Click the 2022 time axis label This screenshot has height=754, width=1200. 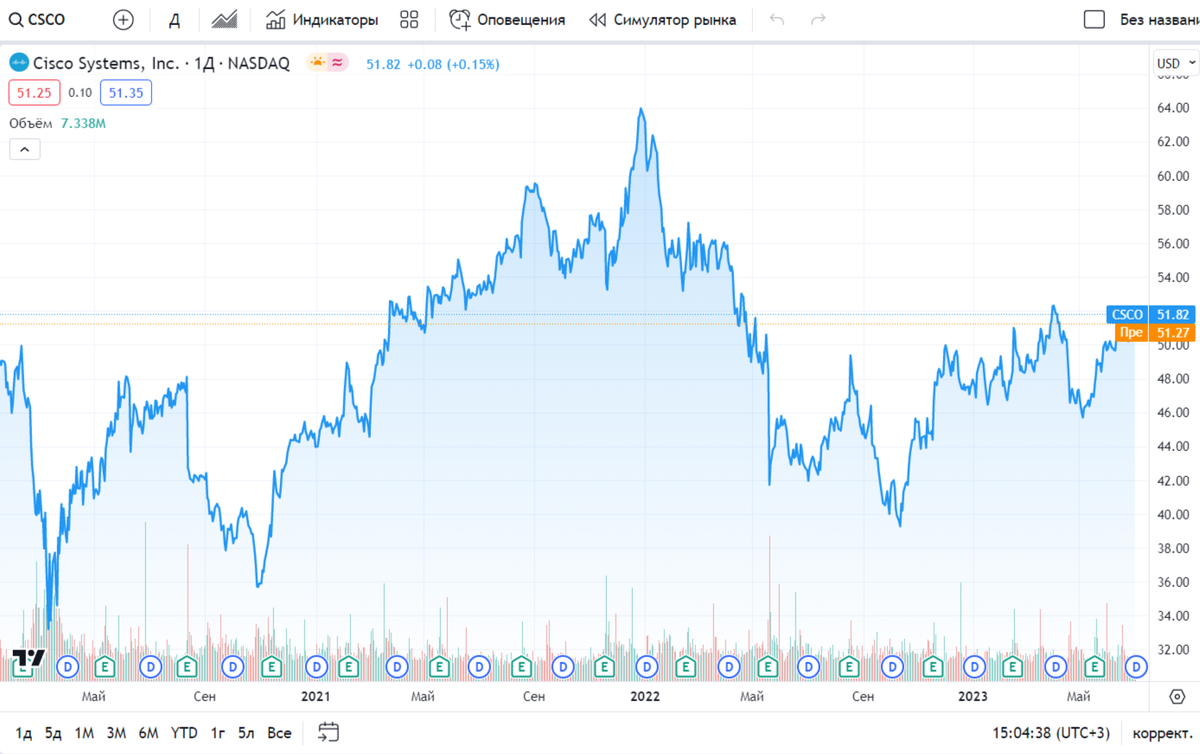(x=645, y=696)
